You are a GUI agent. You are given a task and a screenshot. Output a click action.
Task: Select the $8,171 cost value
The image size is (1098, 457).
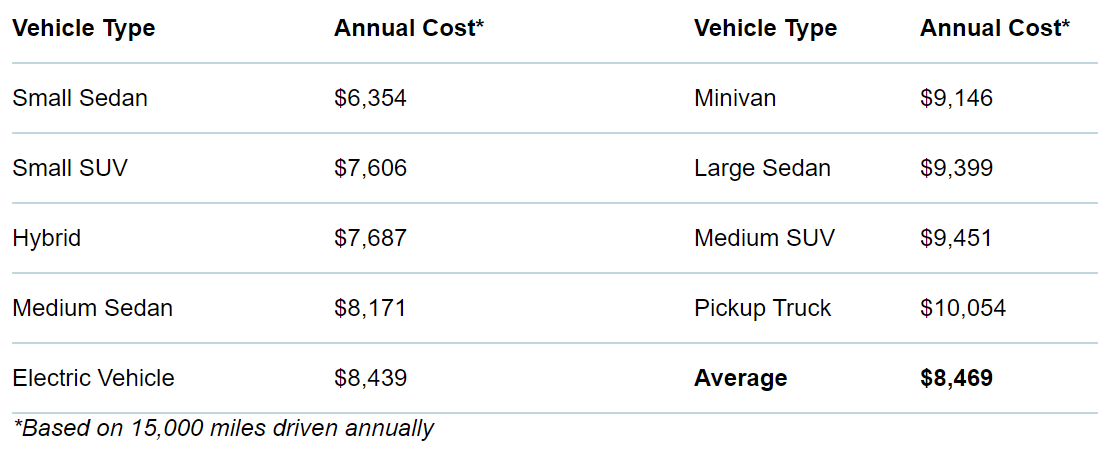coord(370,308)
